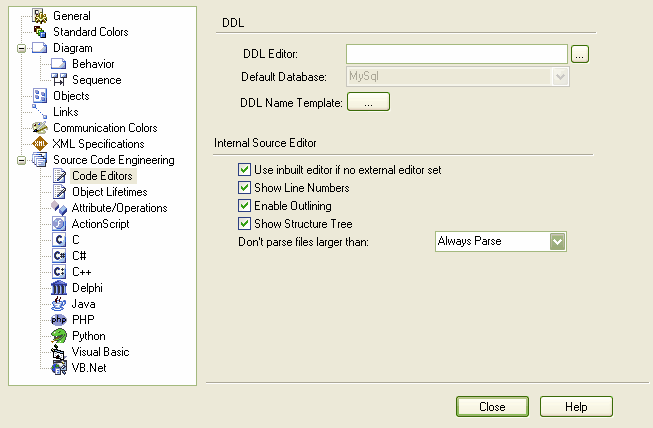Click the VB.Net icon
The height and width of the screenshot is (428, 653).
tap(59, 368)
